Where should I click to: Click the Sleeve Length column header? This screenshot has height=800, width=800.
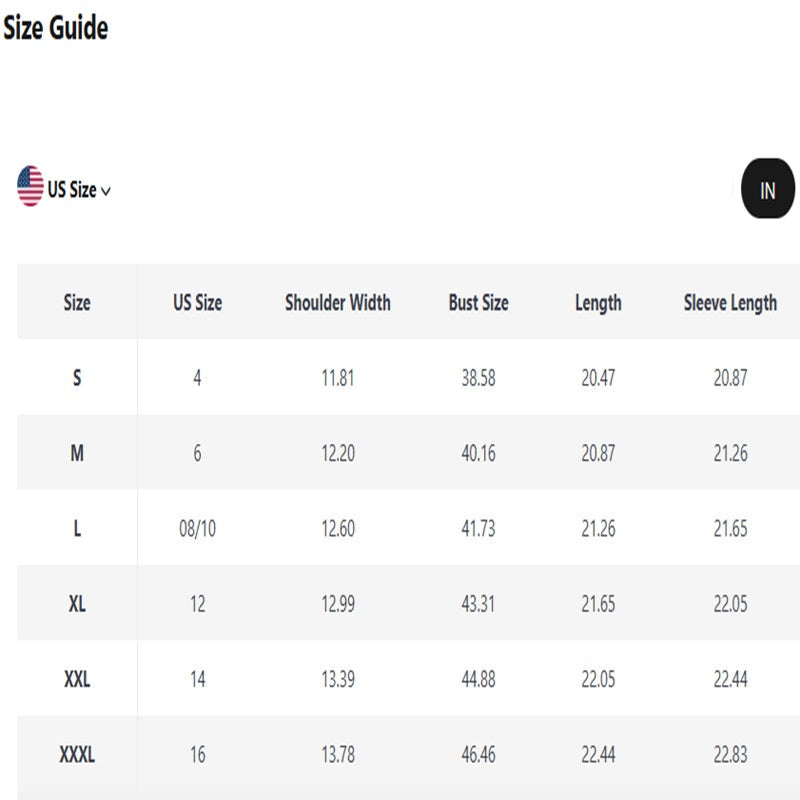click(730, 303)
